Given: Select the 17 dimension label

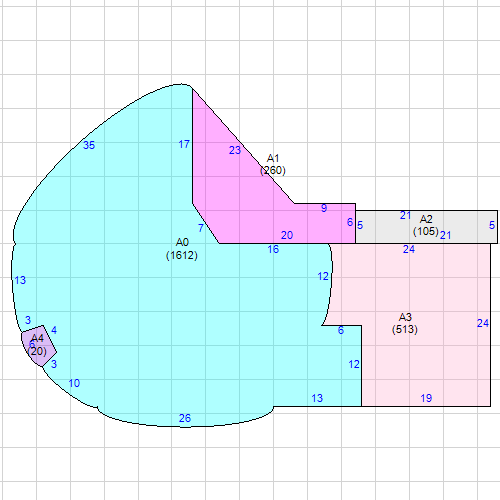Looking at the screenshot, I should (x=184, y=144).
